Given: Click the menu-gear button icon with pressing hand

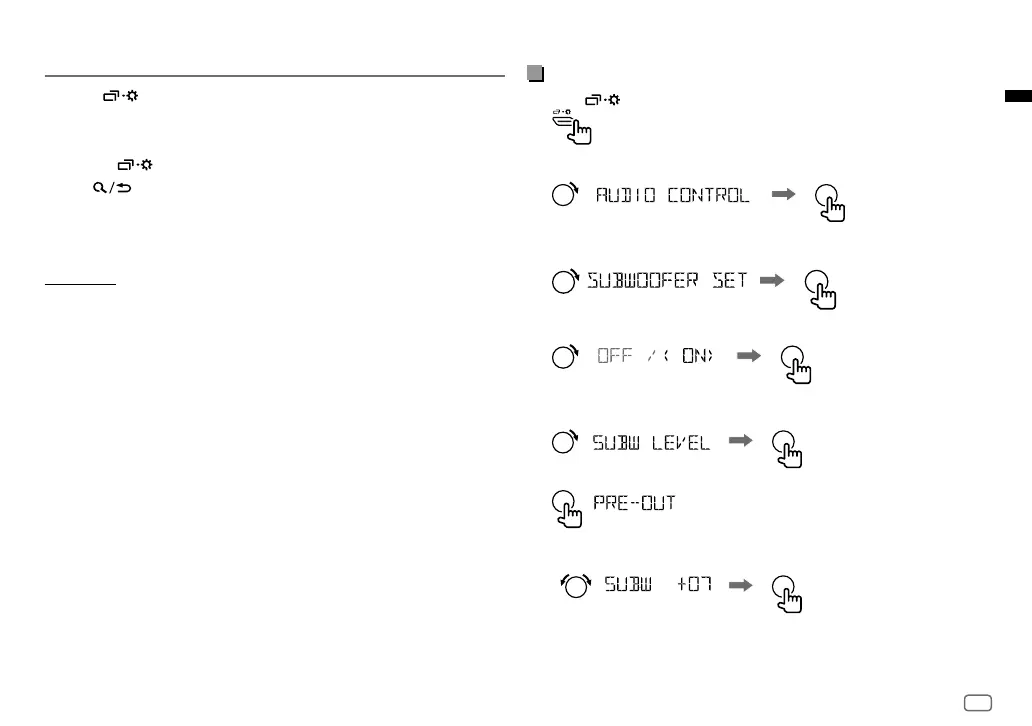Looking at the screenshot, I should click(x=572, y=127).
